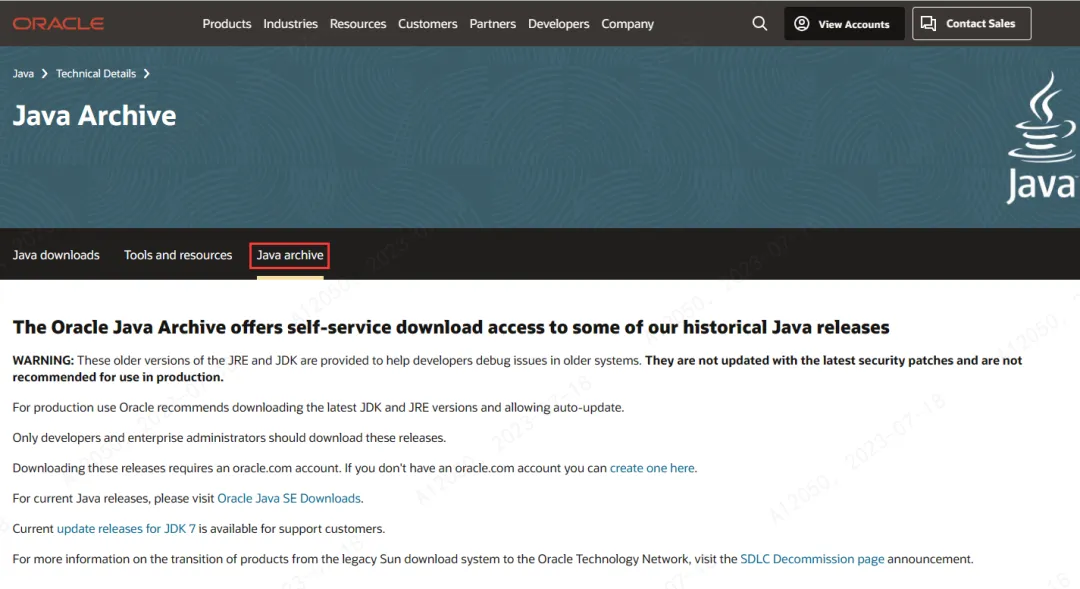Open the Customers menu
The width and height of the screenshot is (1080, 589).
coord(428,23)
